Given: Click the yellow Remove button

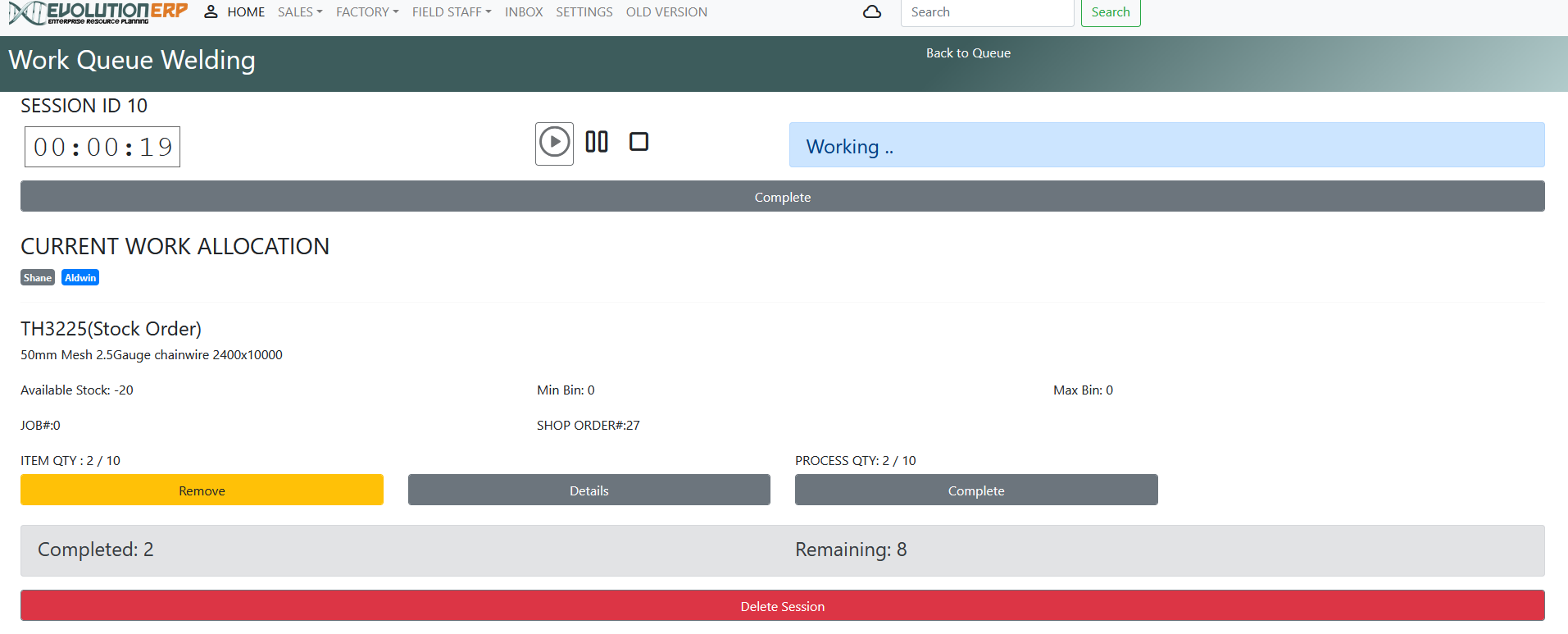Looking at the screenshot, I should (x=202, y=490).
